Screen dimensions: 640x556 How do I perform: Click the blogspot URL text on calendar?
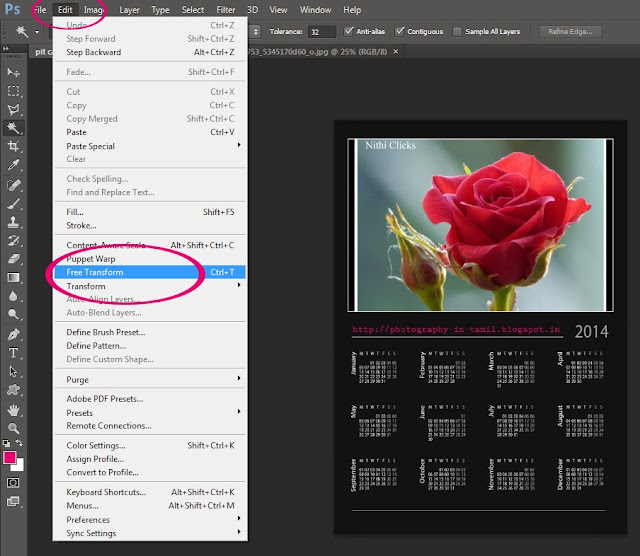tap(456, 329)
